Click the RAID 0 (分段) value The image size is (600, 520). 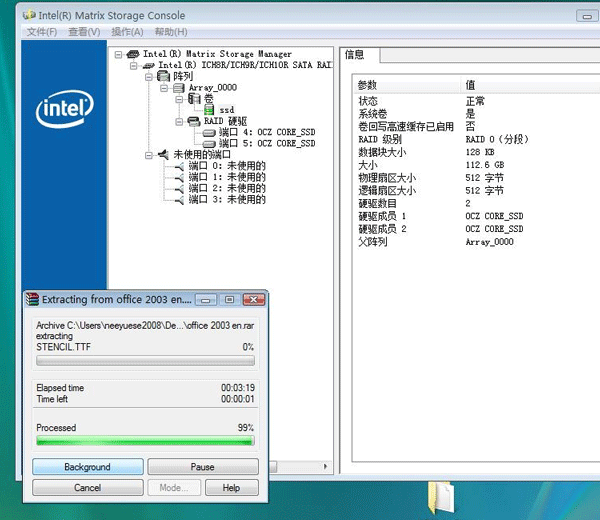point(497,139)
